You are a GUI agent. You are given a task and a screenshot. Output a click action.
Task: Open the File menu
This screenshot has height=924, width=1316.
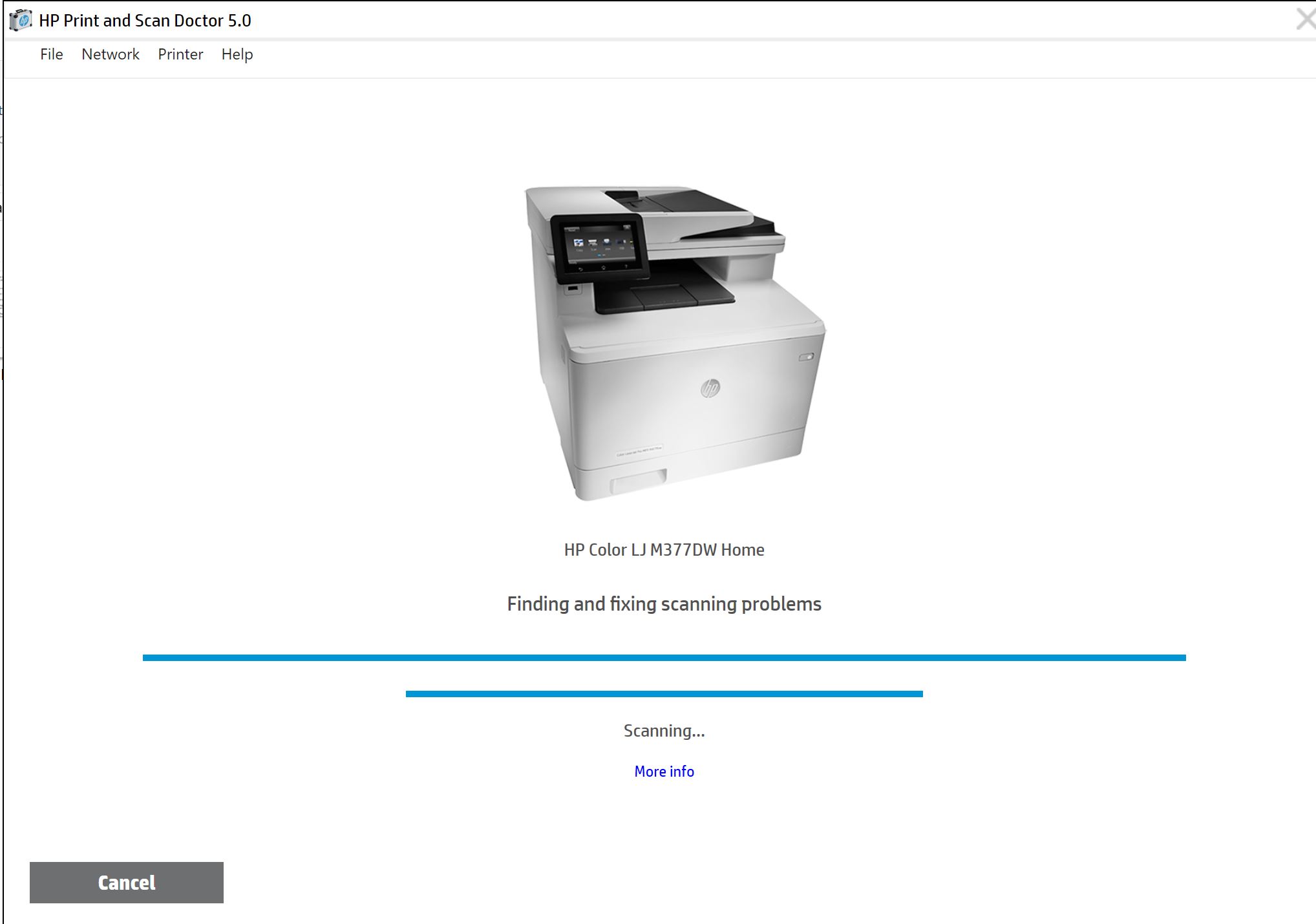(51, 54)
